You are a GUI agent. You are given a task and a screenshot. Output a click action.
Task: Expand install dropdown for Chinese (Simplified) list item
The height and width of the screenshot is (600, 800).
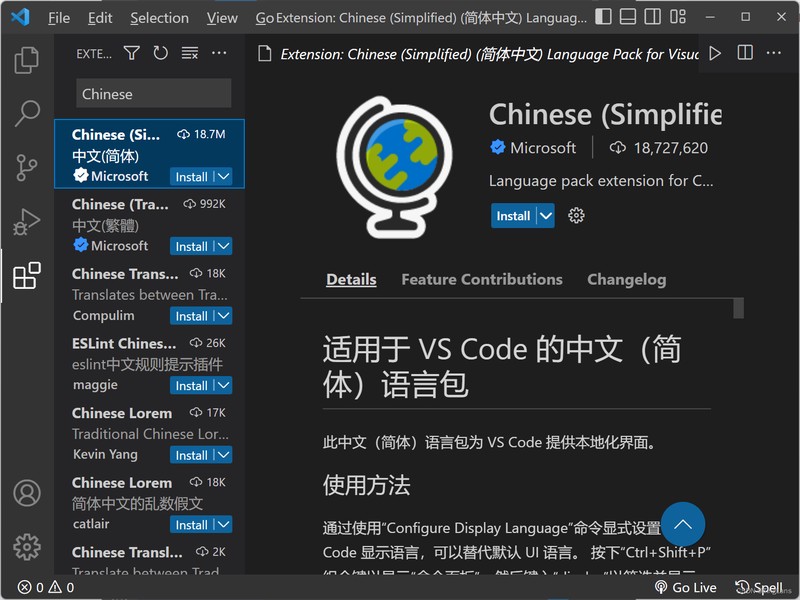pyautogui.click(x=223, y=177)
